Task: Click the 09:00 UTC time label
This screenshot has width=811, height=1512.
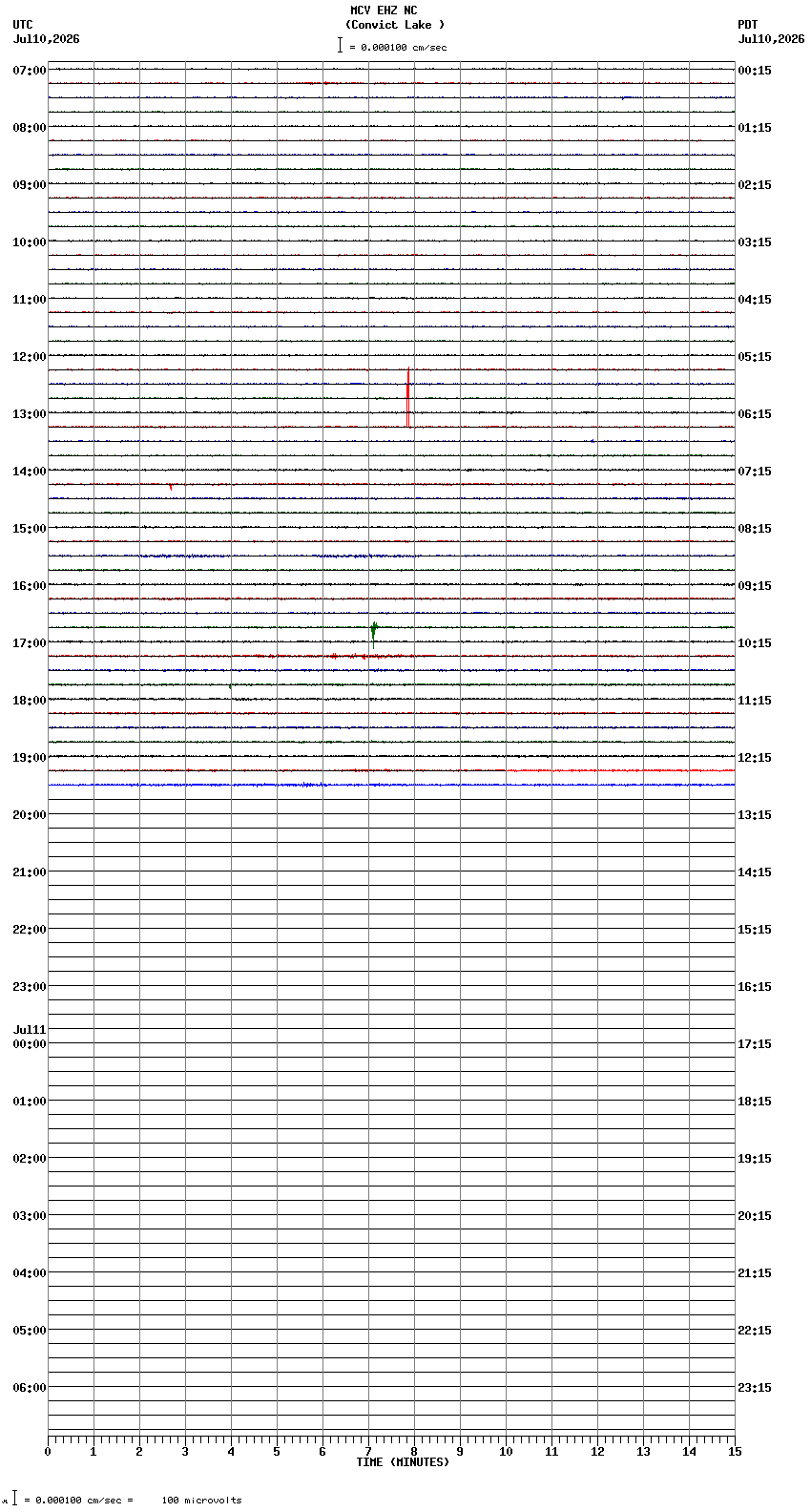Action: pos(30,185)
